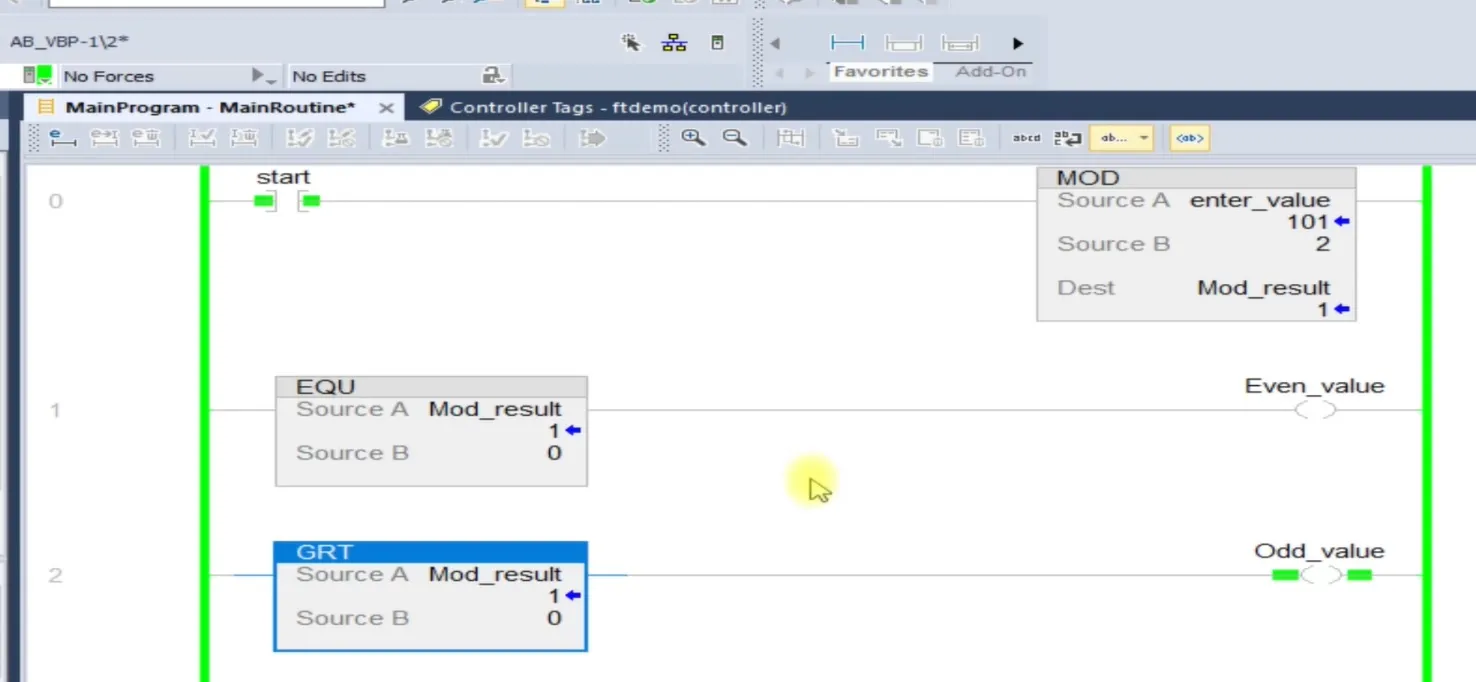Open the communications path selector icon

717,43
